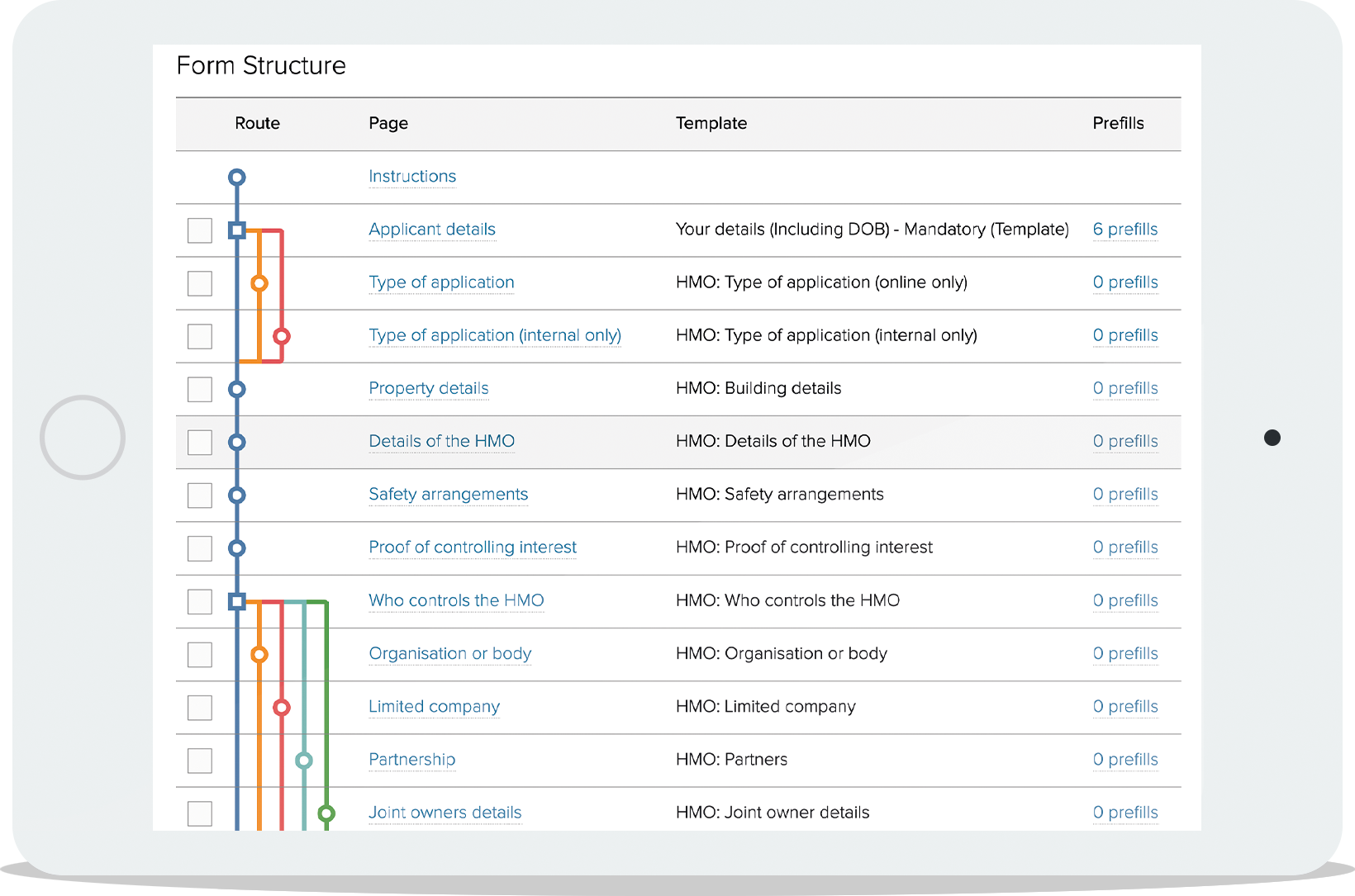Image resolution: width=1355 pixels, height=896 pixels.
Task: Click the 'HMO: Partners' template cell
Action: pos(731,759)
